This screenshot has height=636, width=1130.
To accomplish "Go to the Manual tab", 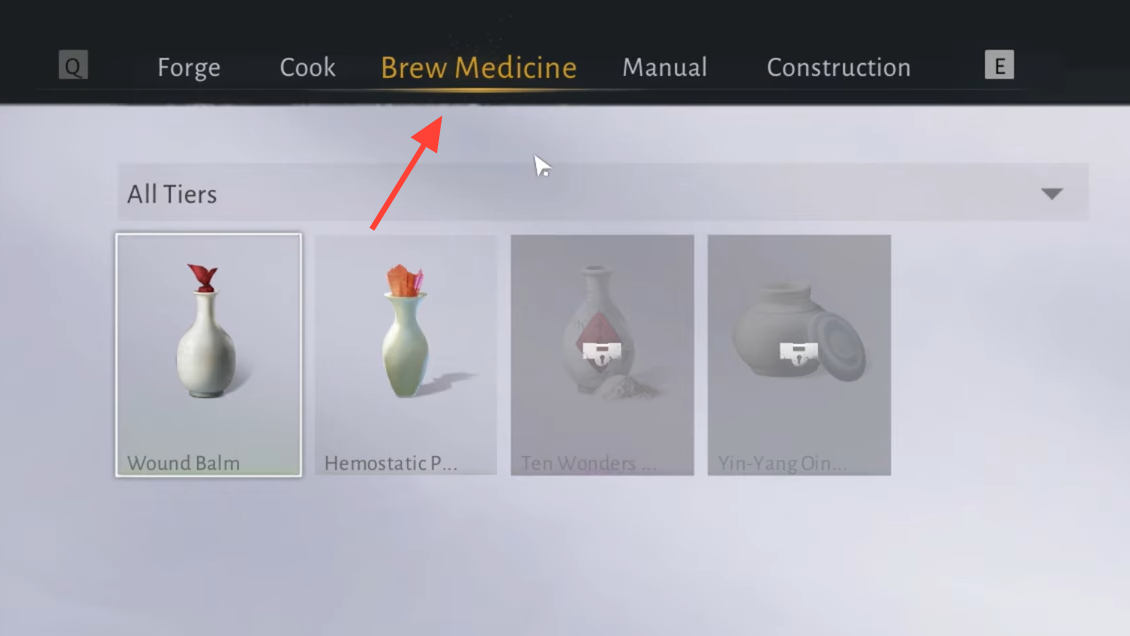I will point(664,67).
